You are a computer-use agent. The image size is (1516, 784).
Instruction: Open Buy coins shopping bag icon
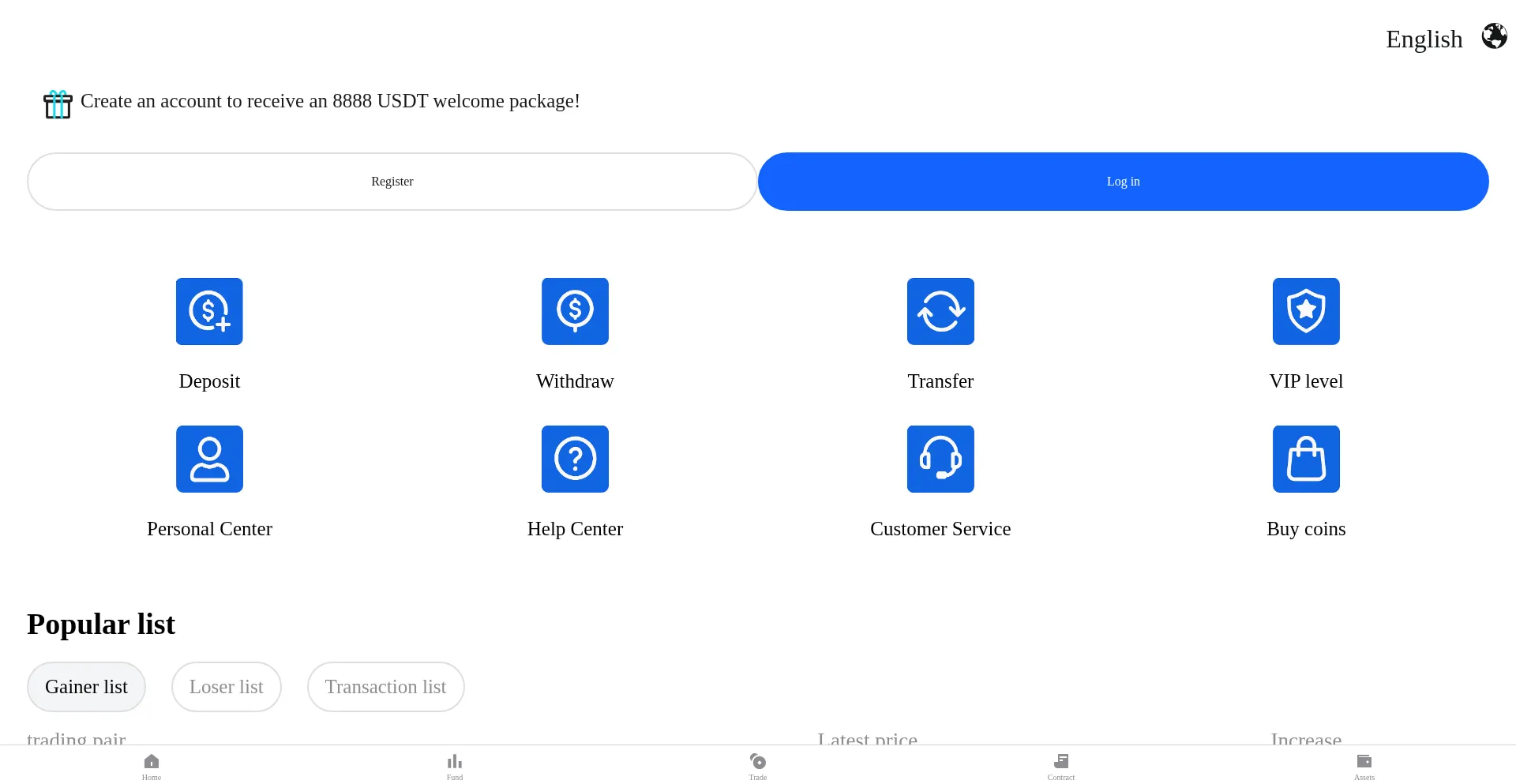tap(1306, 459)
